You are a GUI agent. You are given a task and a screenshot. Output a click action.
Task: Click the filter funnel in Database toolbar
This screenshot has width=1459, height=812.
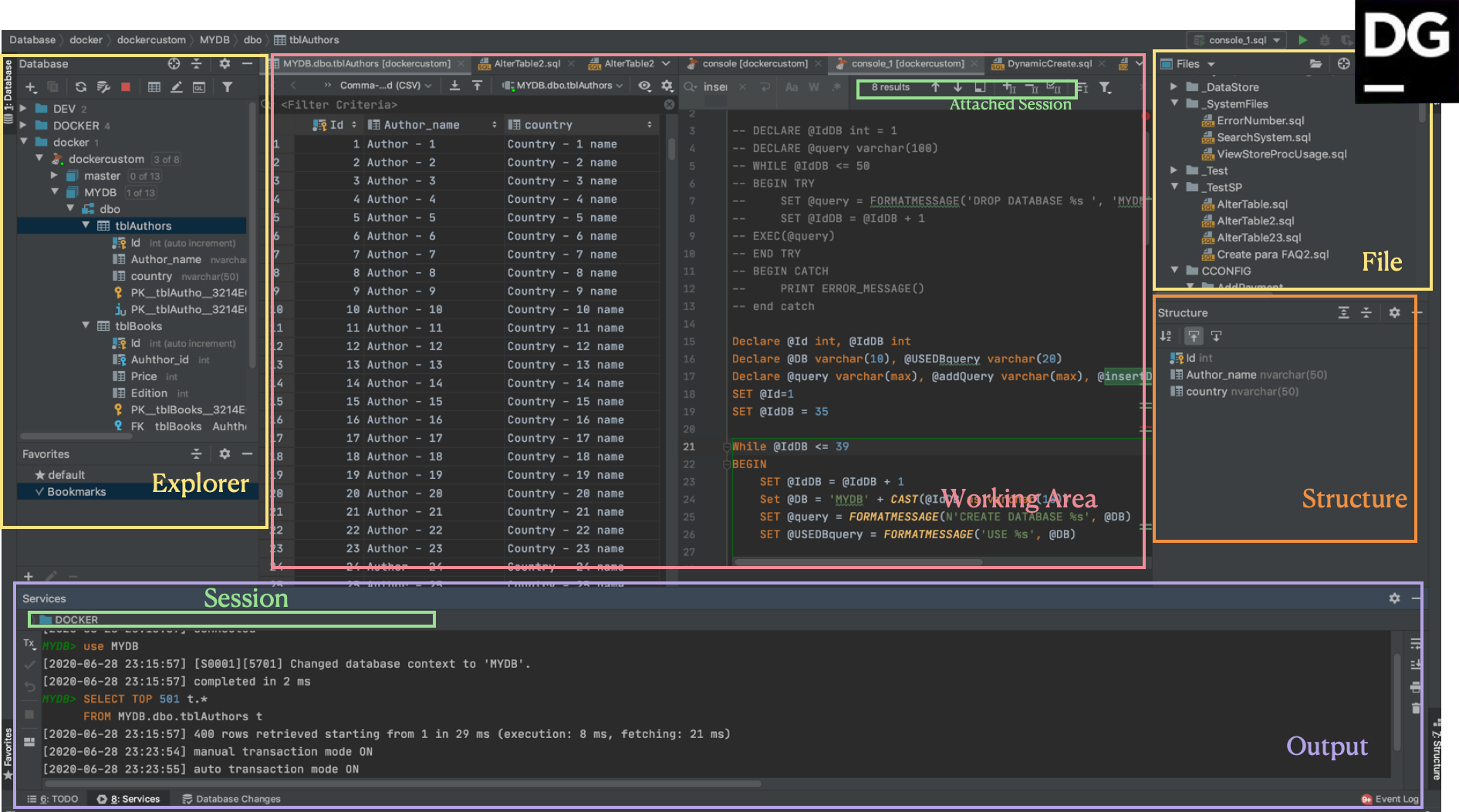pos(227,87)
